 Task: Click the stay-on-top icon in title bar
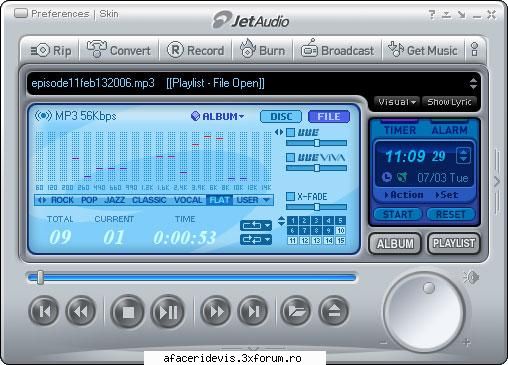point(446,14)
